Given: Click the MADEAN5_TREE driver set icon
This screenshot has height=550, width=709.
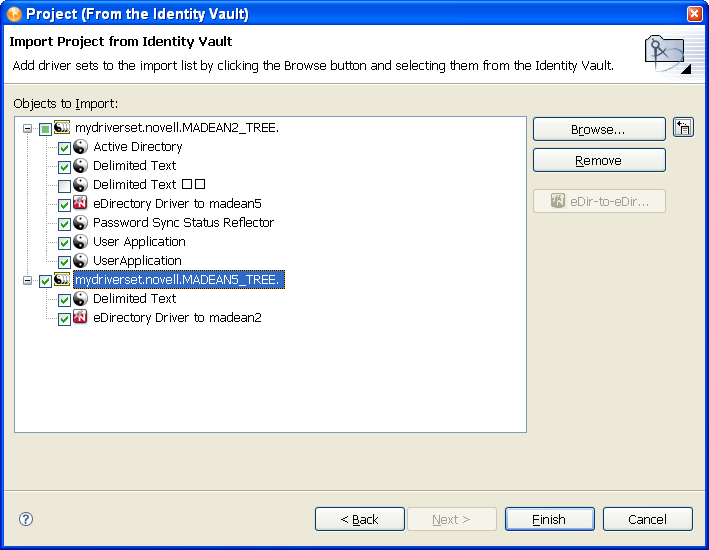Looking at the screenshot, I should (62, 280).
